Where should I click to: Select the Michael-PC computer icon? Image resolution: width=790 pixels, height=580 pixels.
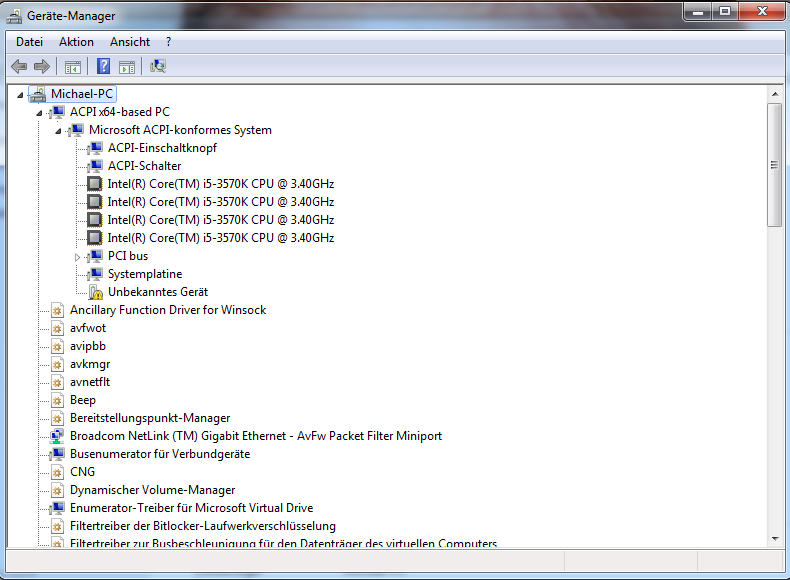pos(38,94)
